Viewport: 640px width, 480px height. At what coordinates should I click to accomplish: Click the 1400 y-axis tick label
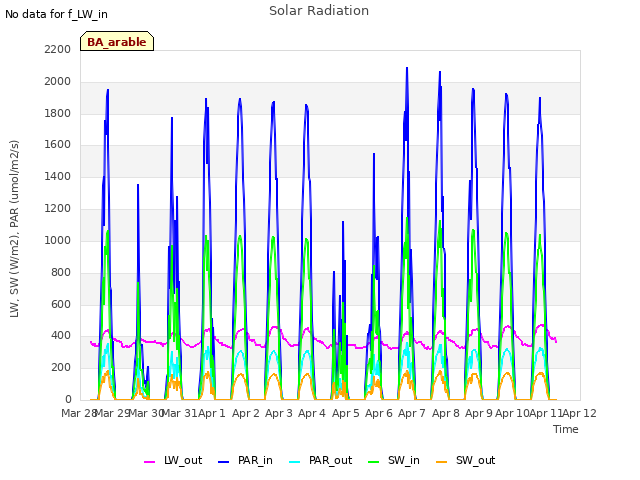click(x=58, y=176)
